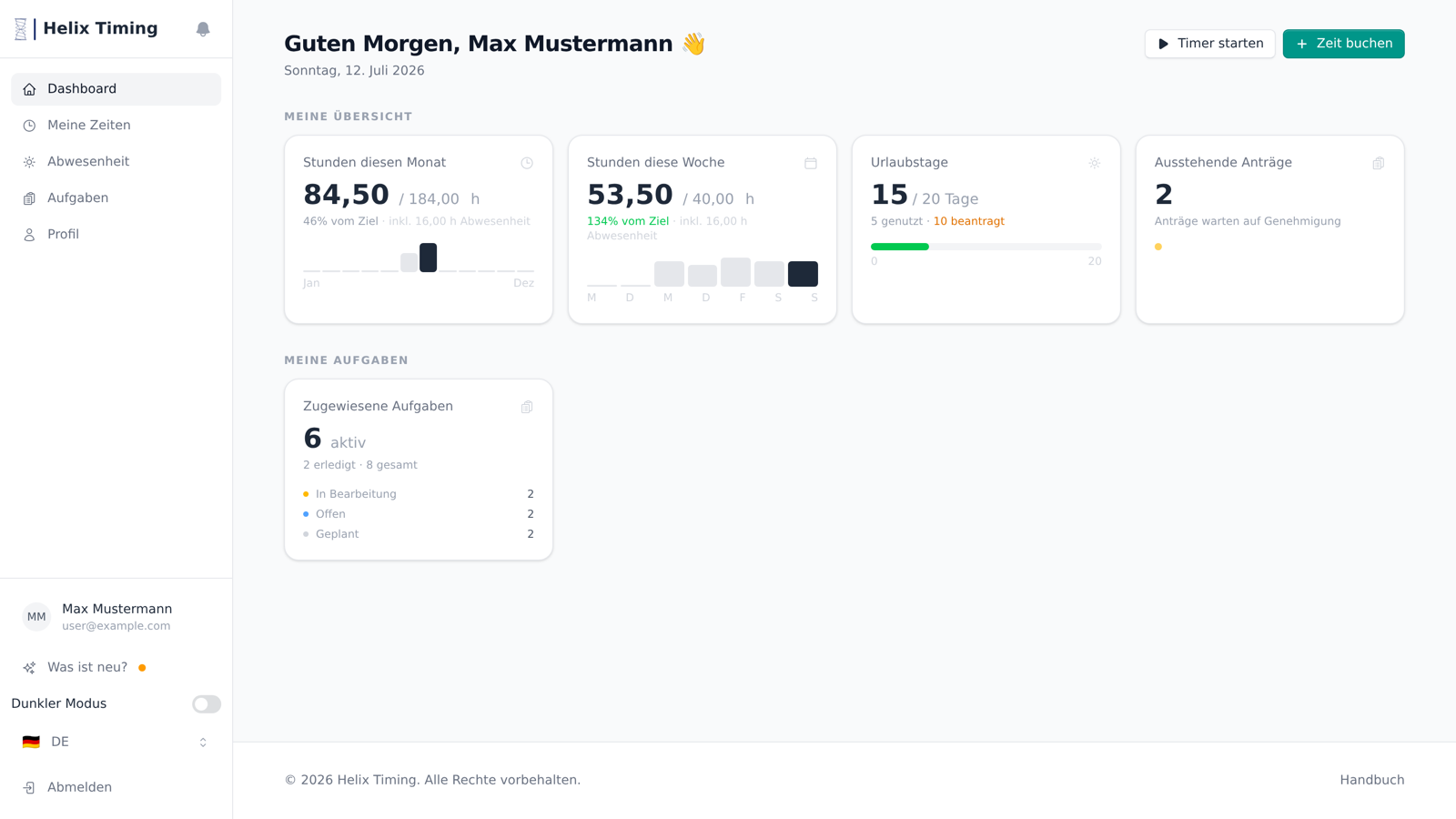This screenshot has width=1456, height=819.
Task: Click the dark Sunday bar in weekly chart
Action: point(803,274)
